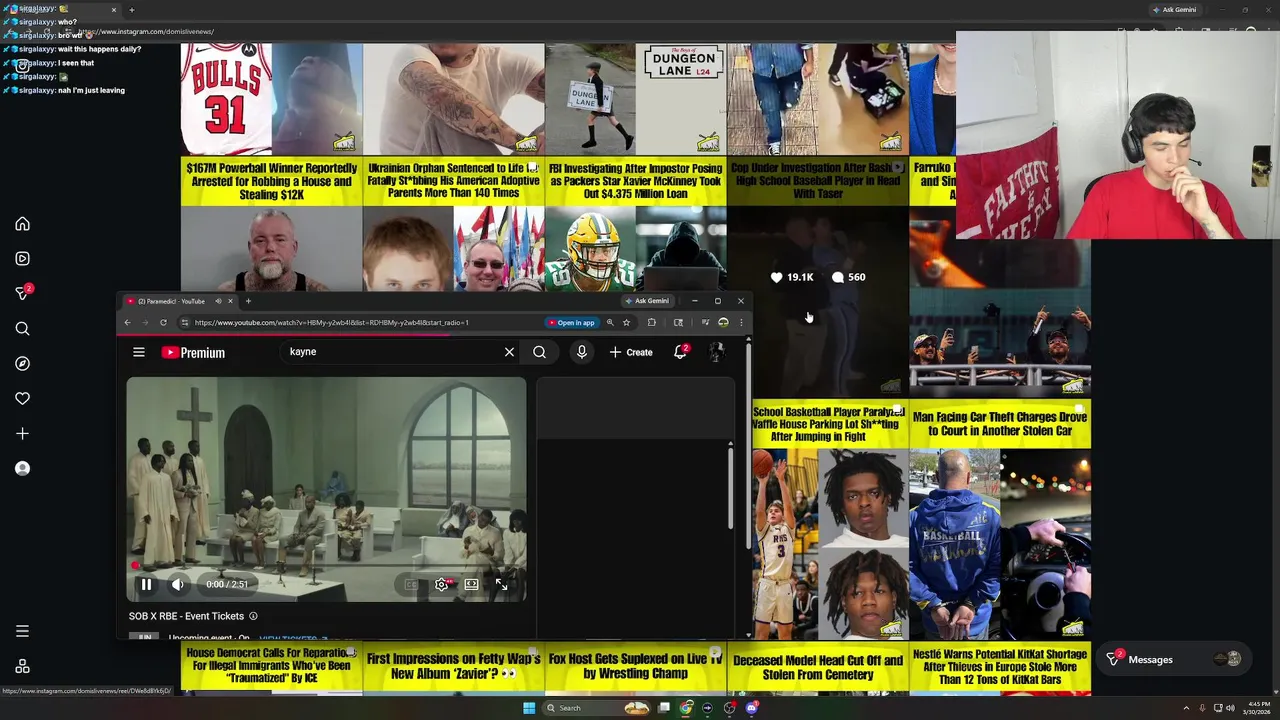Toggle closed captions on YouTube player
1280x720 pixels.
tap(411, 585)
